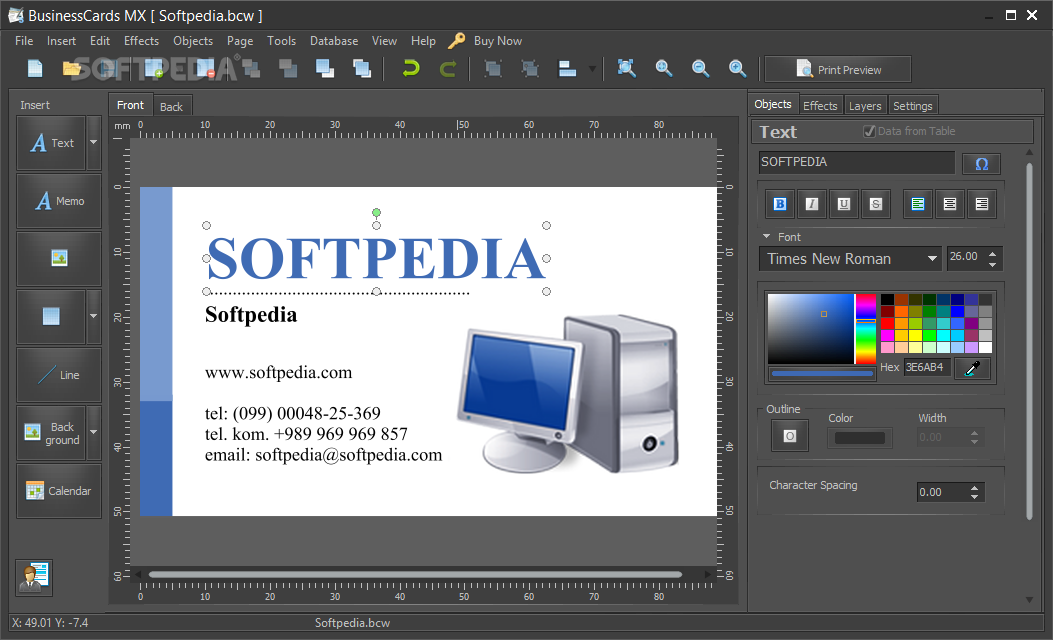Click the SOFTPEDIA text input field
This screenshot has width=1053, height=640.
pyautogui.click(x=856, y=162)
